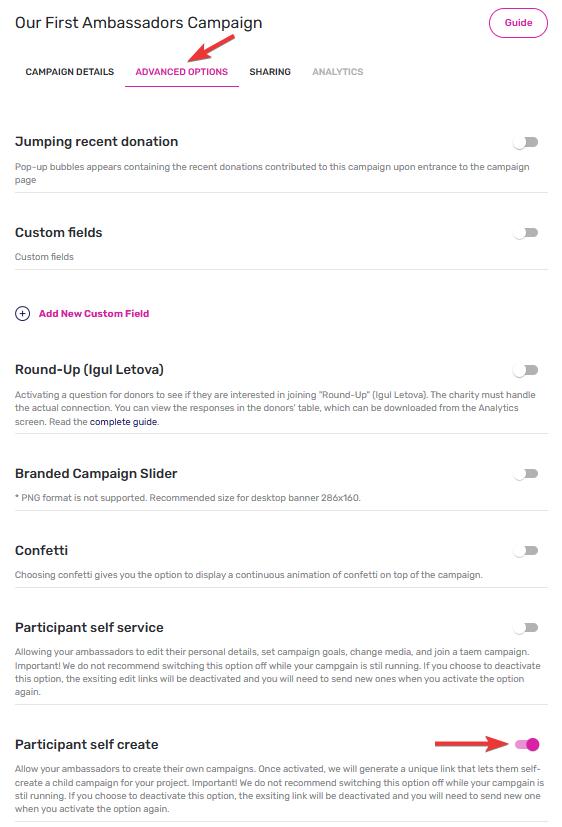
Task: Open the complete guide link
Action: click(x=123, y=422)
